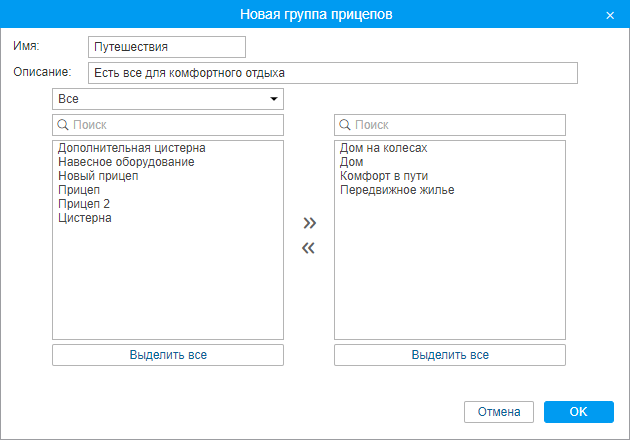Image resolution: width=630 pixels, height=440 pixels.
Task: Choose "Передвижное жилье" in the right list
Action: tap(397, 190)
